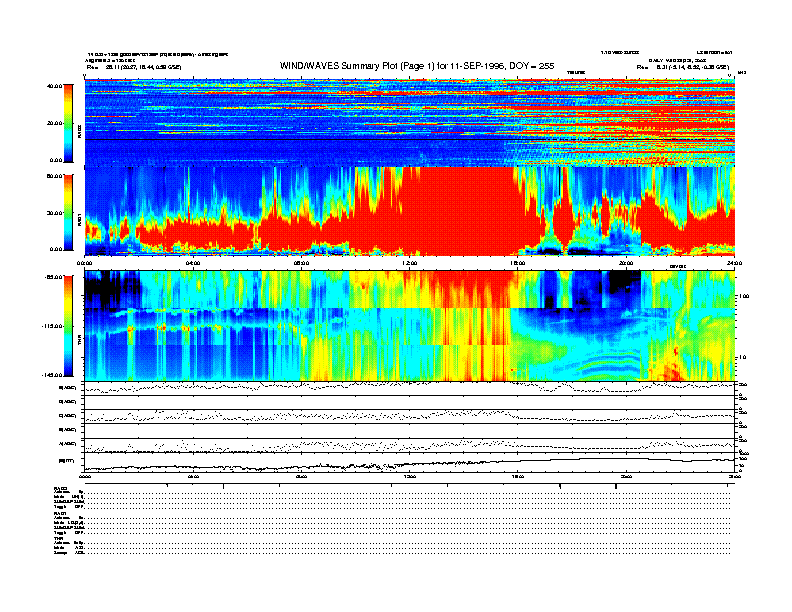Viewport: 792px width, 612px height.
Task: Click 04:00 time label under RAD1 spectrogram
Action: 193,263
